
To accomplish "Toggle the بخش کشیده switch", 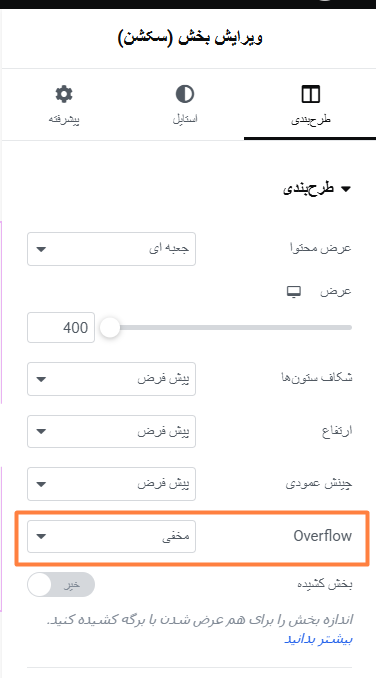I will [x=61, y=585].
